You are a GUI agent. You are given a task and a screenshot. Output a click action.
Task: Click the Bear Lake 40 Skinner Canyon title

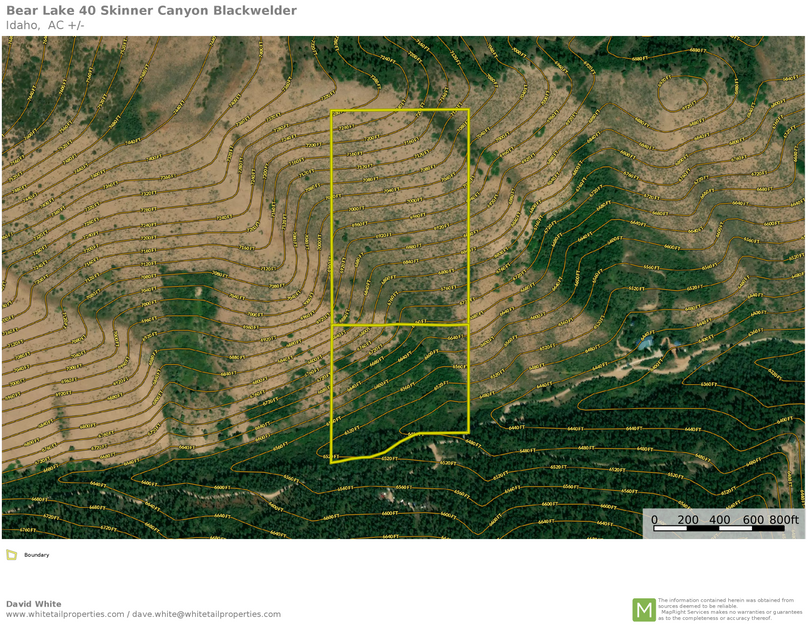point(151,11)
